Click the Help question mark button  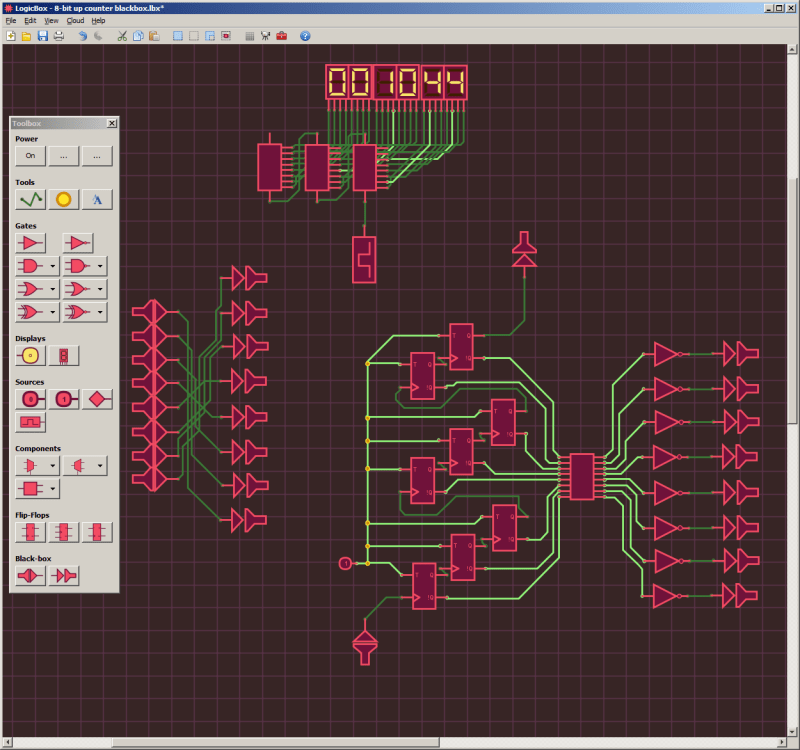304,36
